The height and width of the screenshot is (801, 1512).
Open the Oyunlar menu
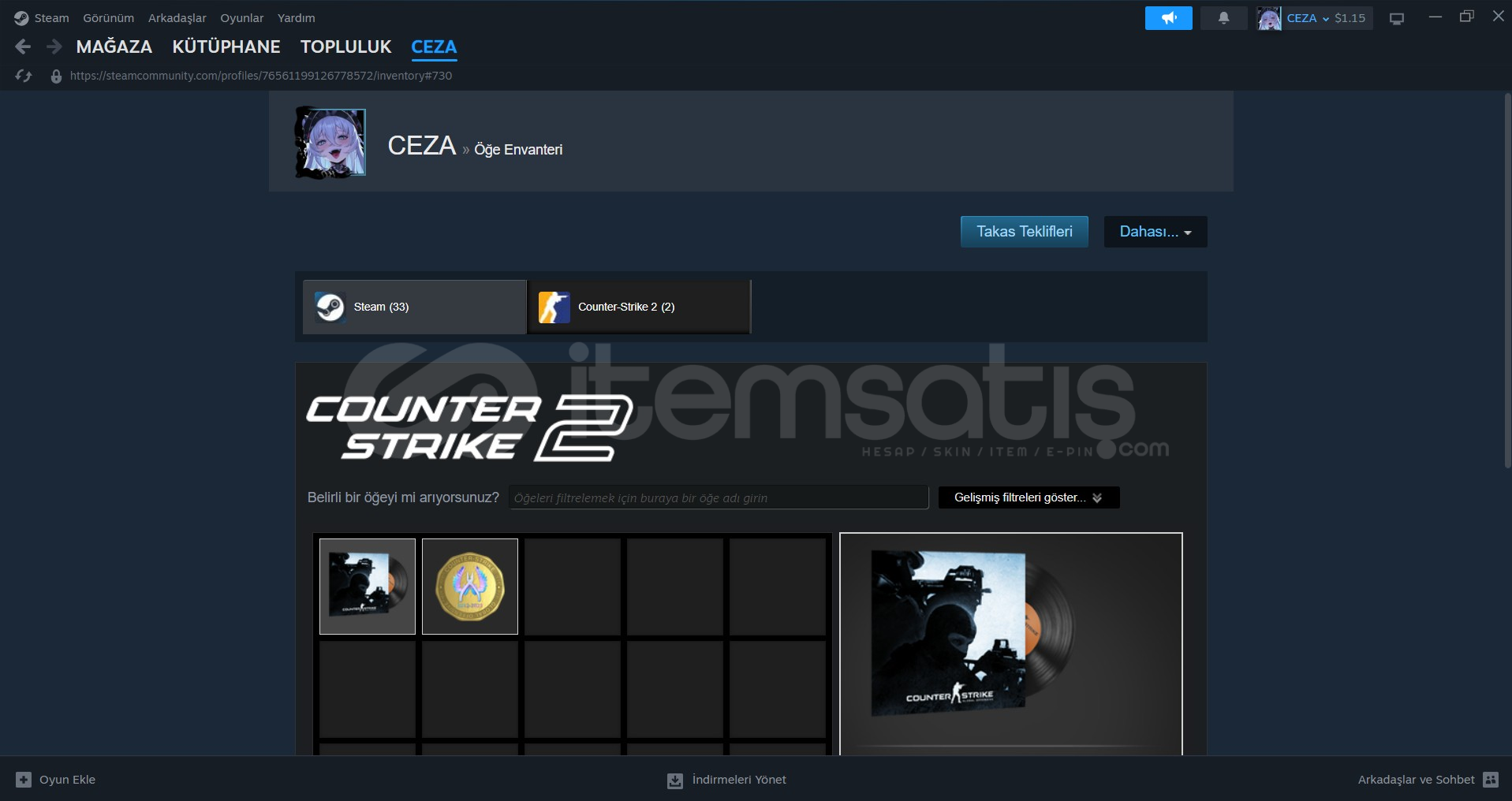(242, 18)
